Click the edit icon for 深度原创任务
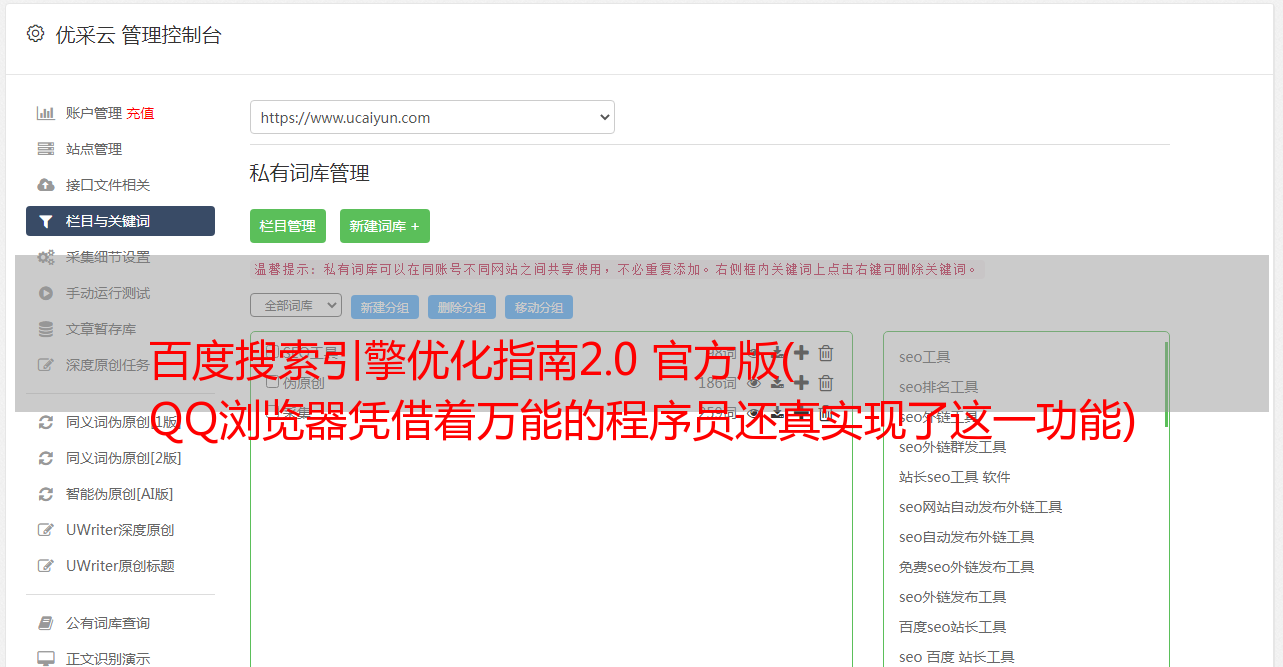 45,365
